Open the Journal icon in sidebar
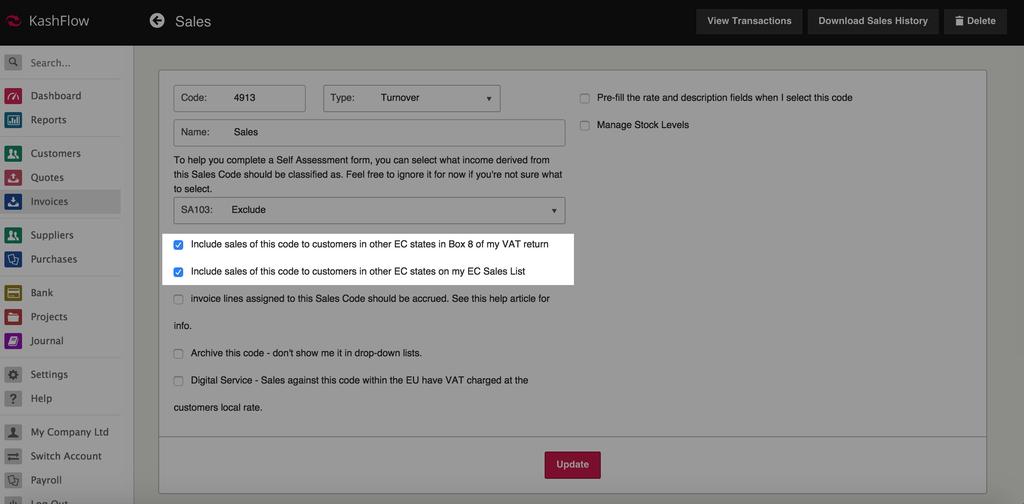The image size is (1024, 504). click(13, 341)
